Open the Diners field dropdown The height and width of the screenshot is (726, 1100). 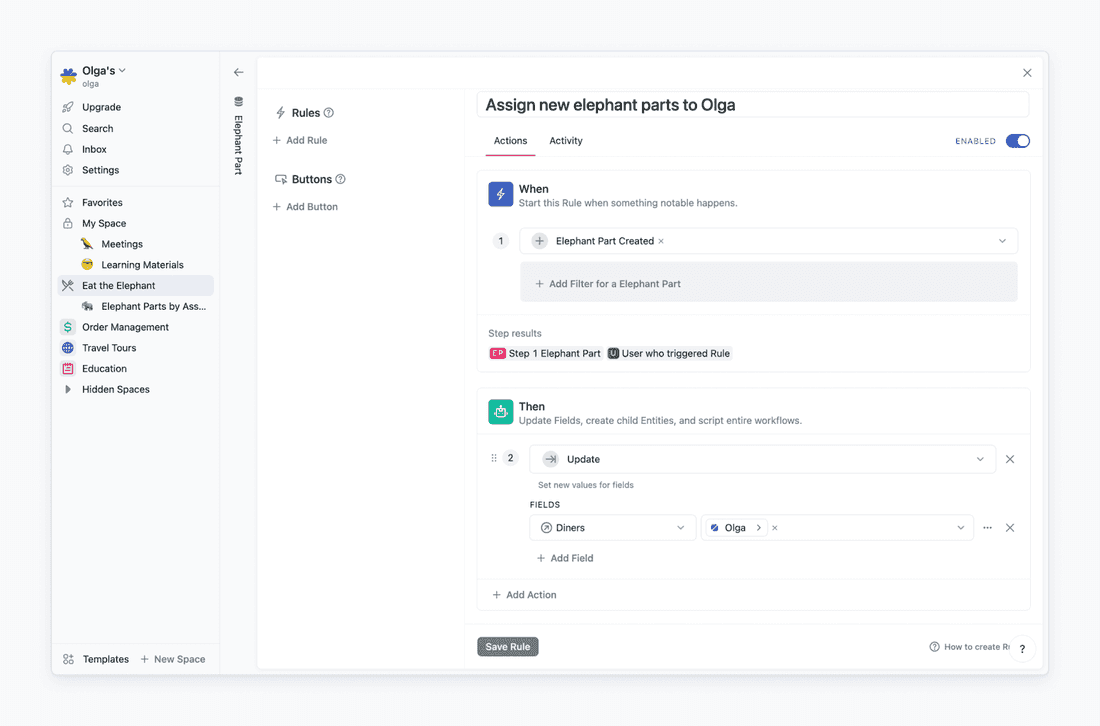click(x=682, y=527)
